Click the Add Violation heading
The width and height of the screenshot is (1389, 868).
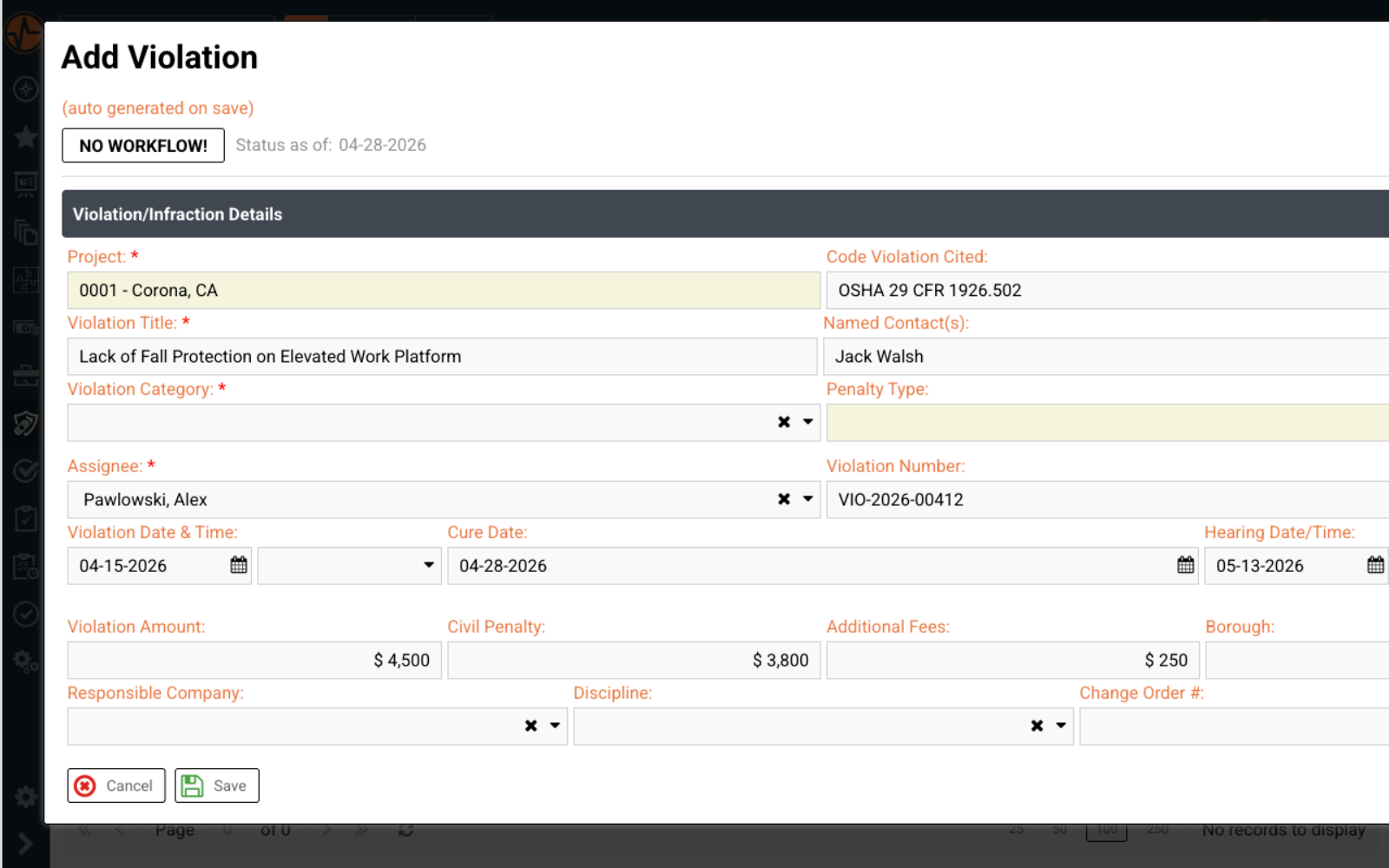pos(160,57)
